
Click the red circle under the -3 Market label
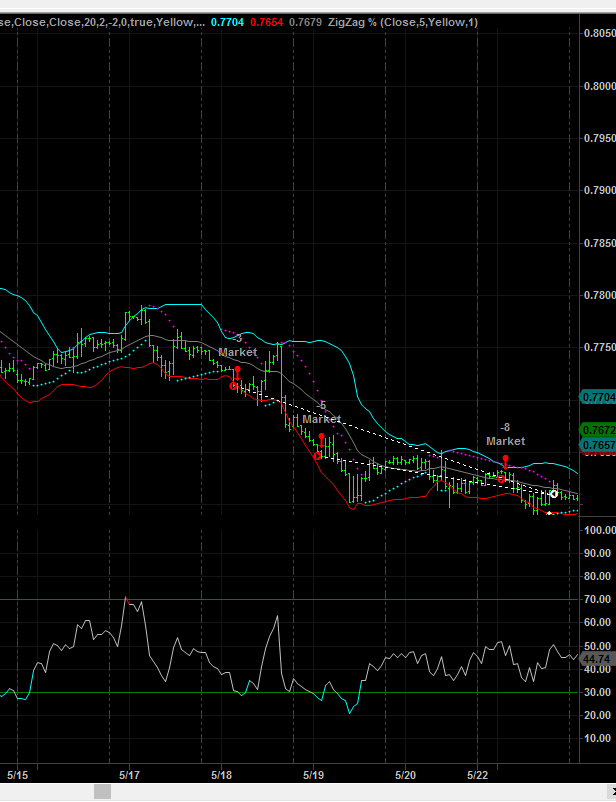[234, 385]
